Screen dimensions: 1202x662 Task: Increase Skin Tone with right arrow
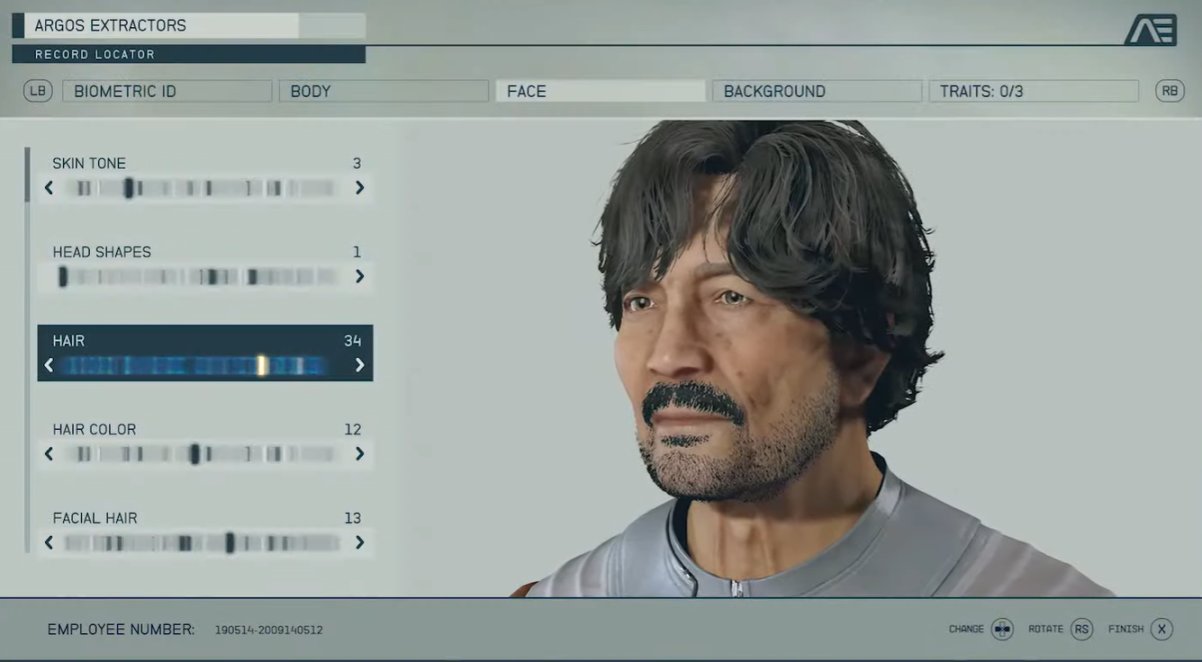(359, 187)
